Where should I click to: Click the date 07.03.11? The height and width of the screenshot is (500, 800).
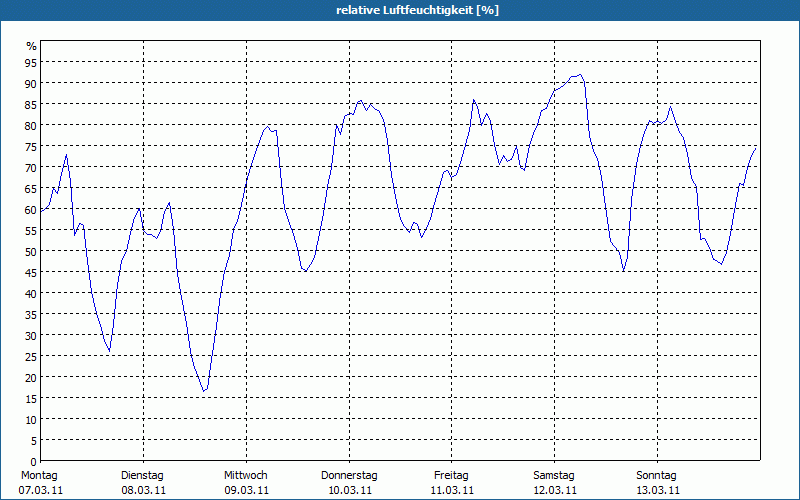41,490
